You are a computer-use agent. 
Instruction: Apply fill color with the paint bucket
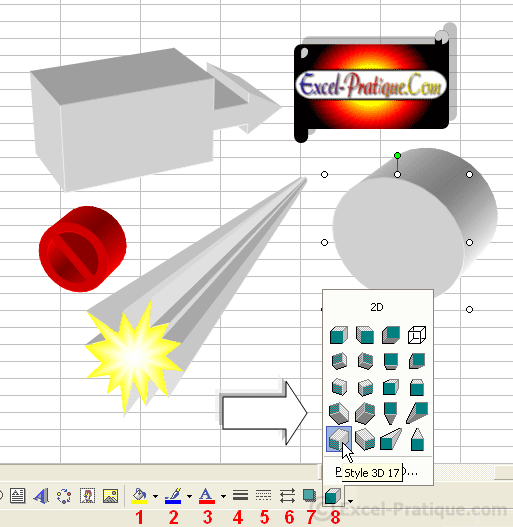(139, 496)
